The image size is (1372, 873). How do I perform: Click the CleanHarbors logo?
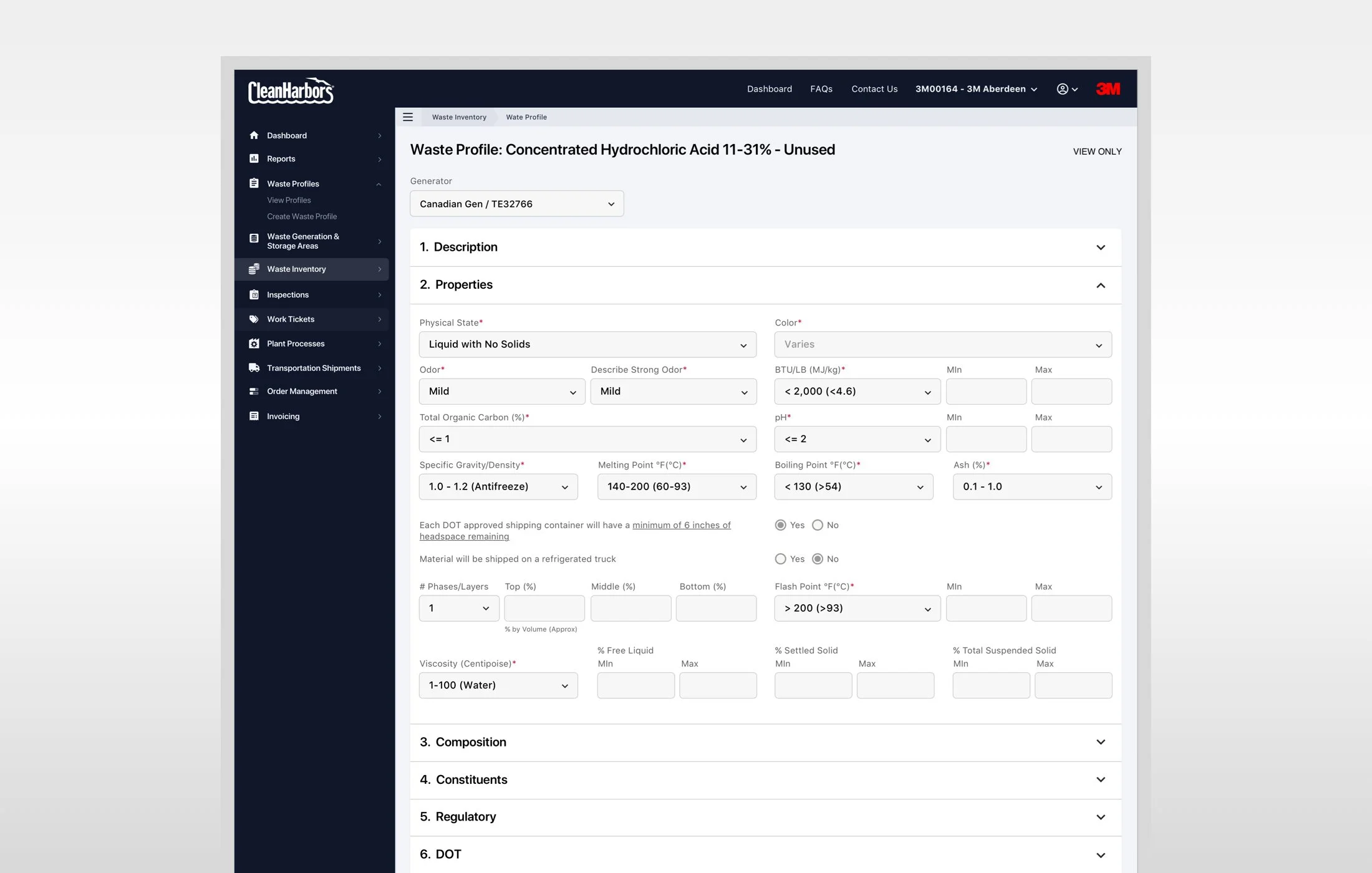291,91
